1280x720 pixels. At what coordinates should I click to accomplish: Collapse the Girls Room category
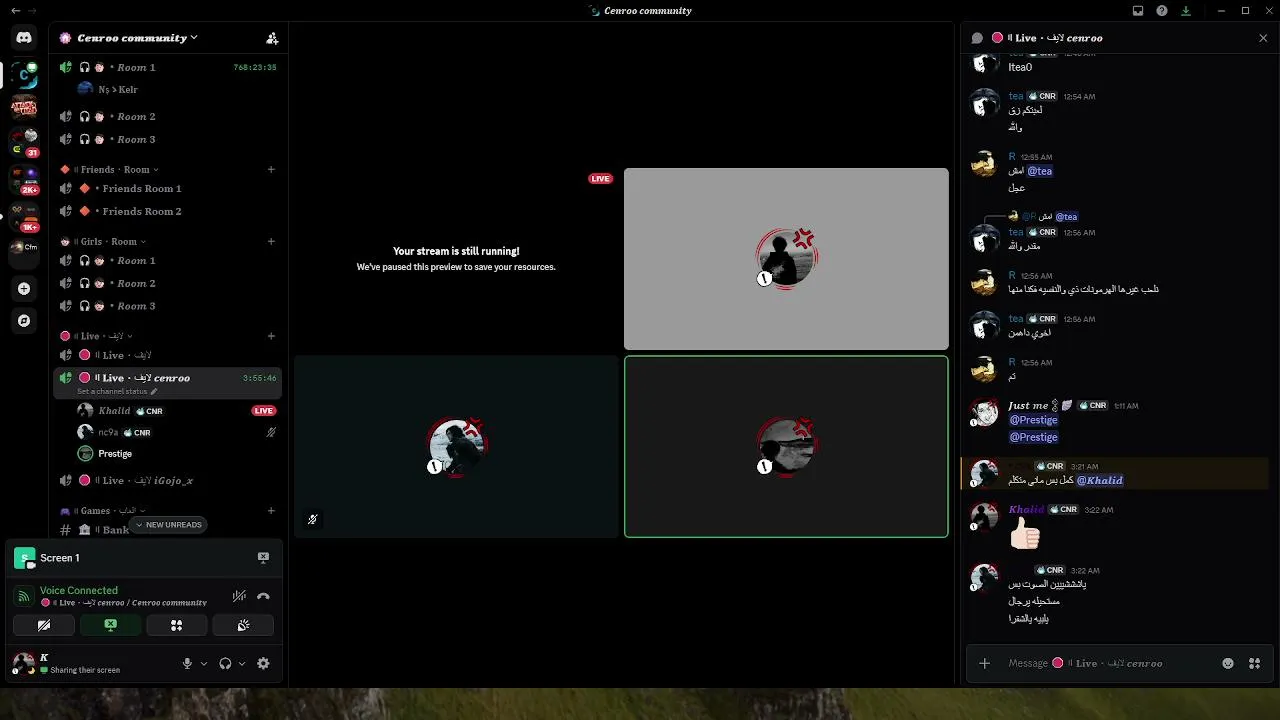click(x=104, y=241)
